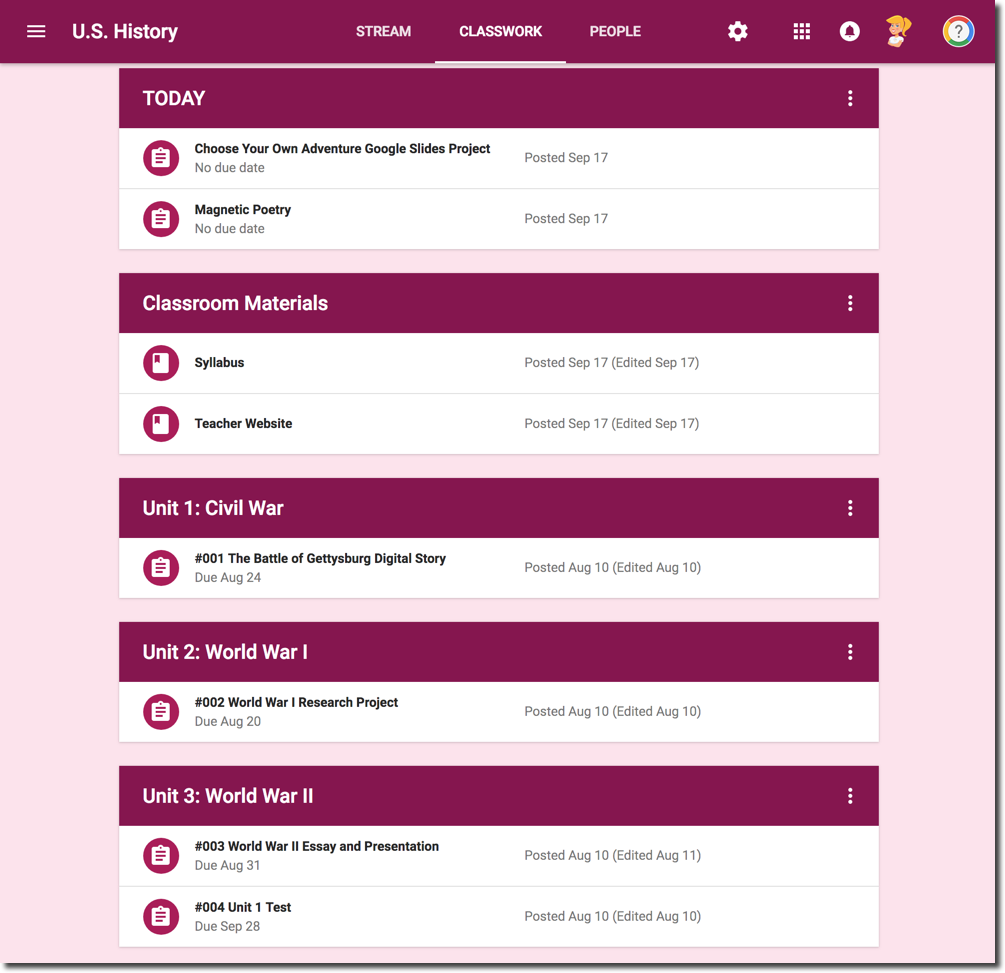
Task: Click the Magnetic Poetry assignment icon
Action: point(161,219)
